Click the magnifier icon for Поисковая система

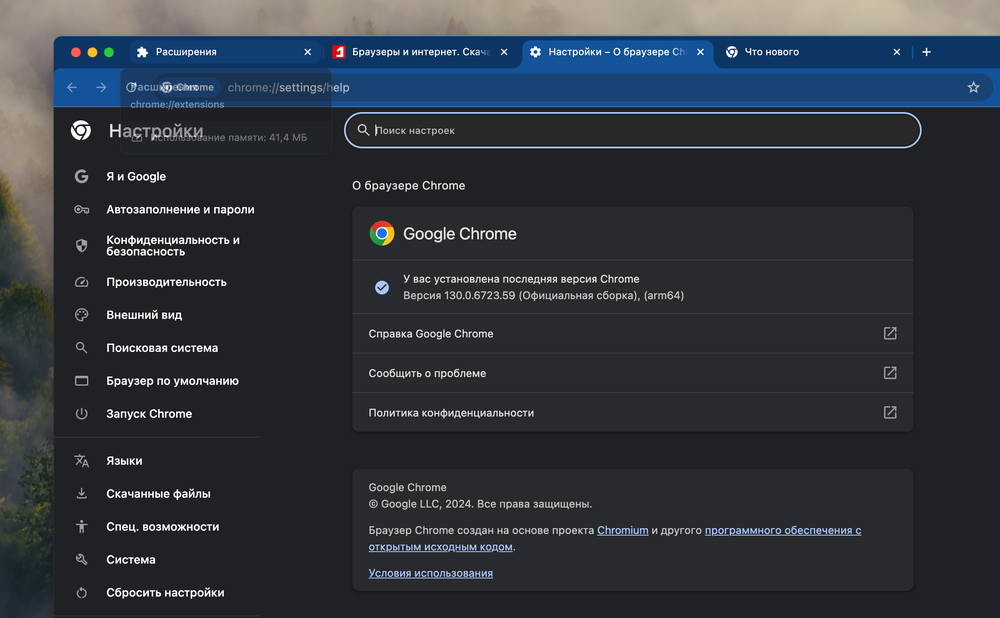[82, 348]
